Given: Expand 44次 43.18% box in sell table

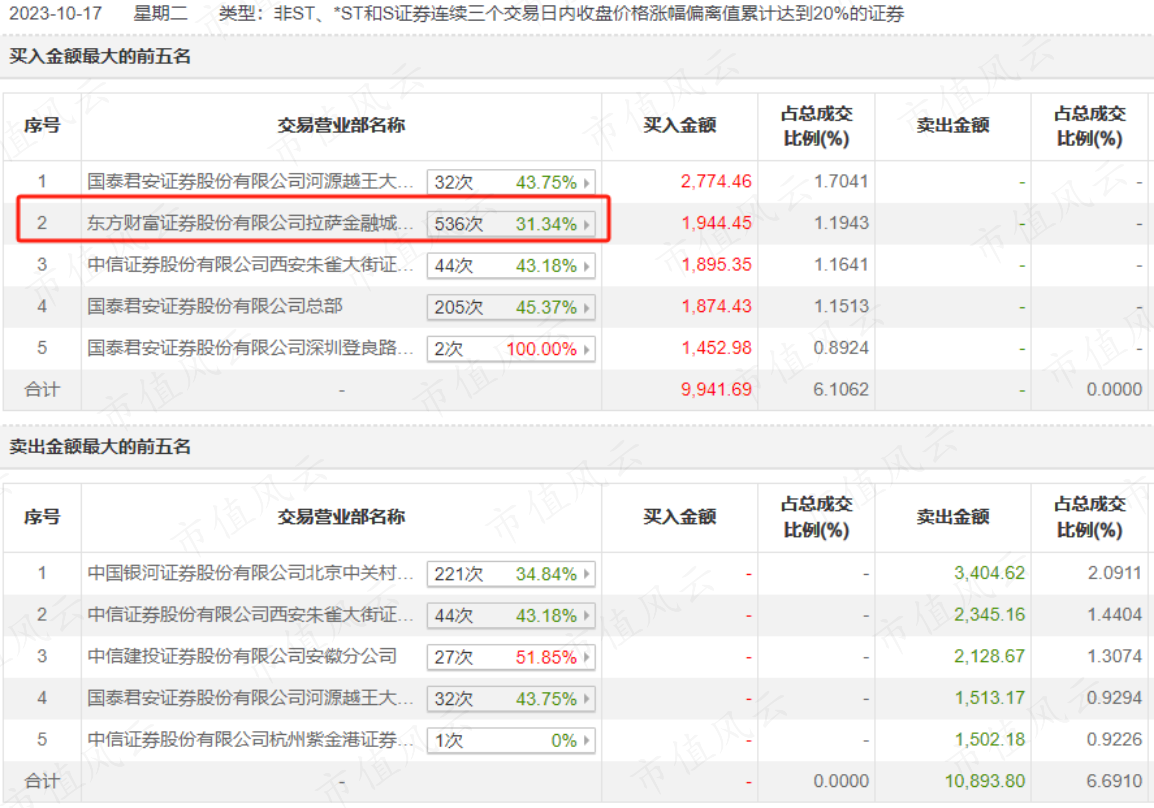Looking at the screenshot, I should coord(511,616).
